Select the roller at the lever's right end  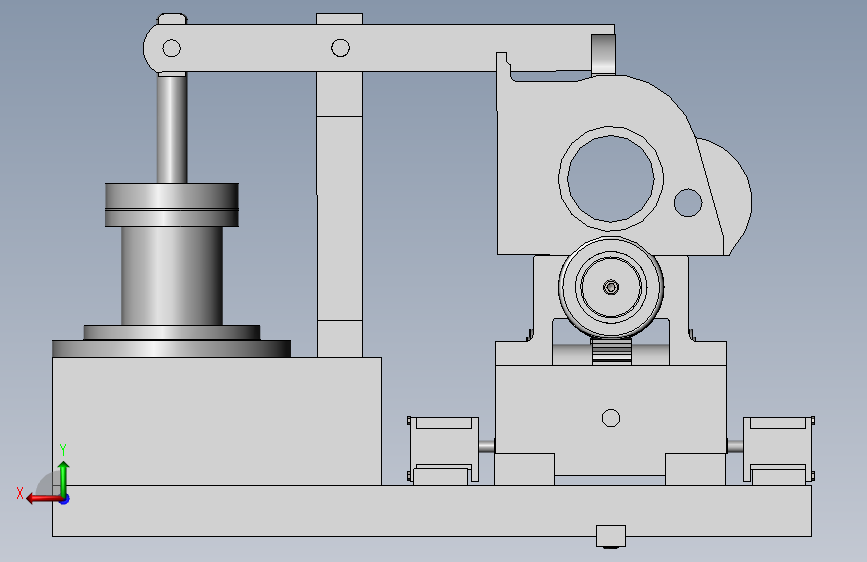click(x=603, y=54)
